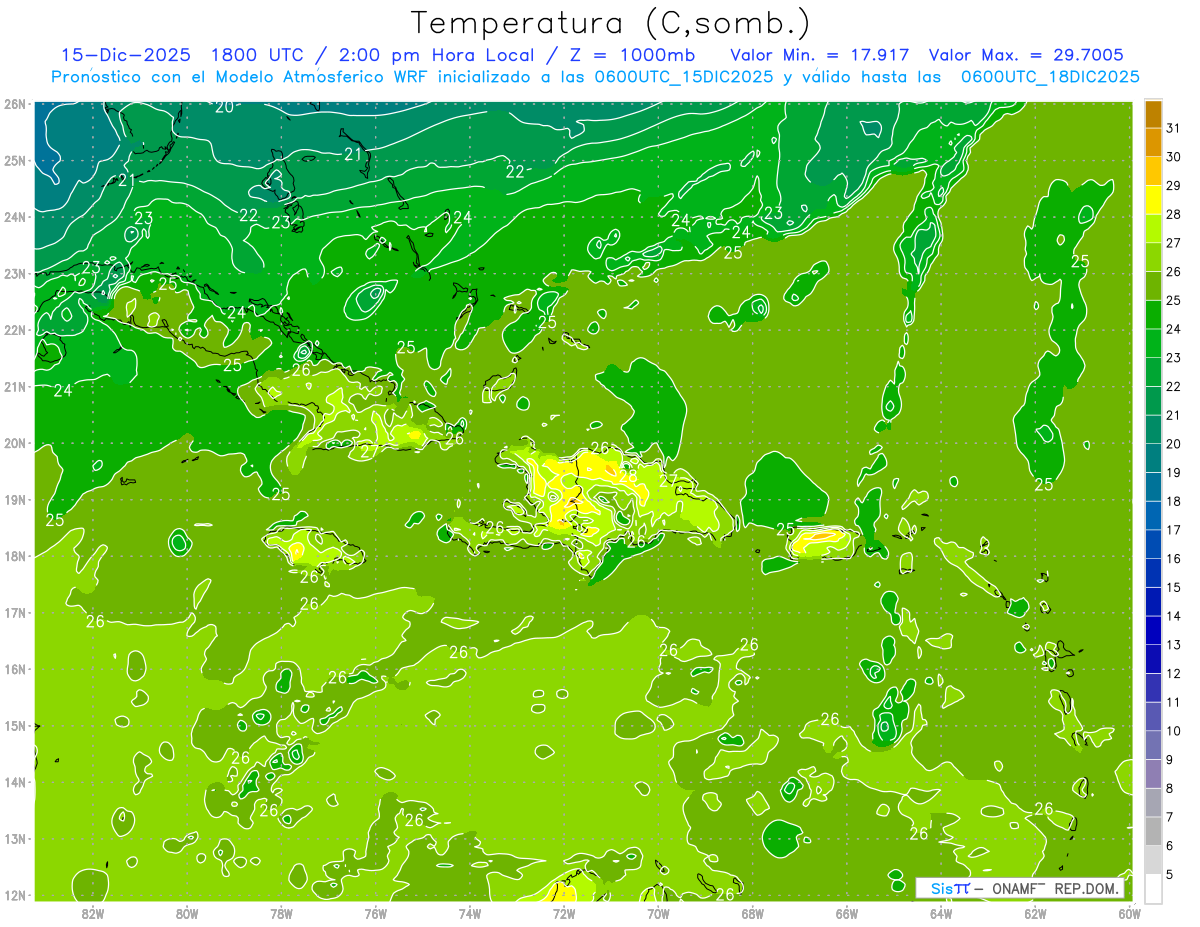Click the 21N latitude axis label
Image resolution: width=1200 pixels, height=927 pixels.
[15, 386]
